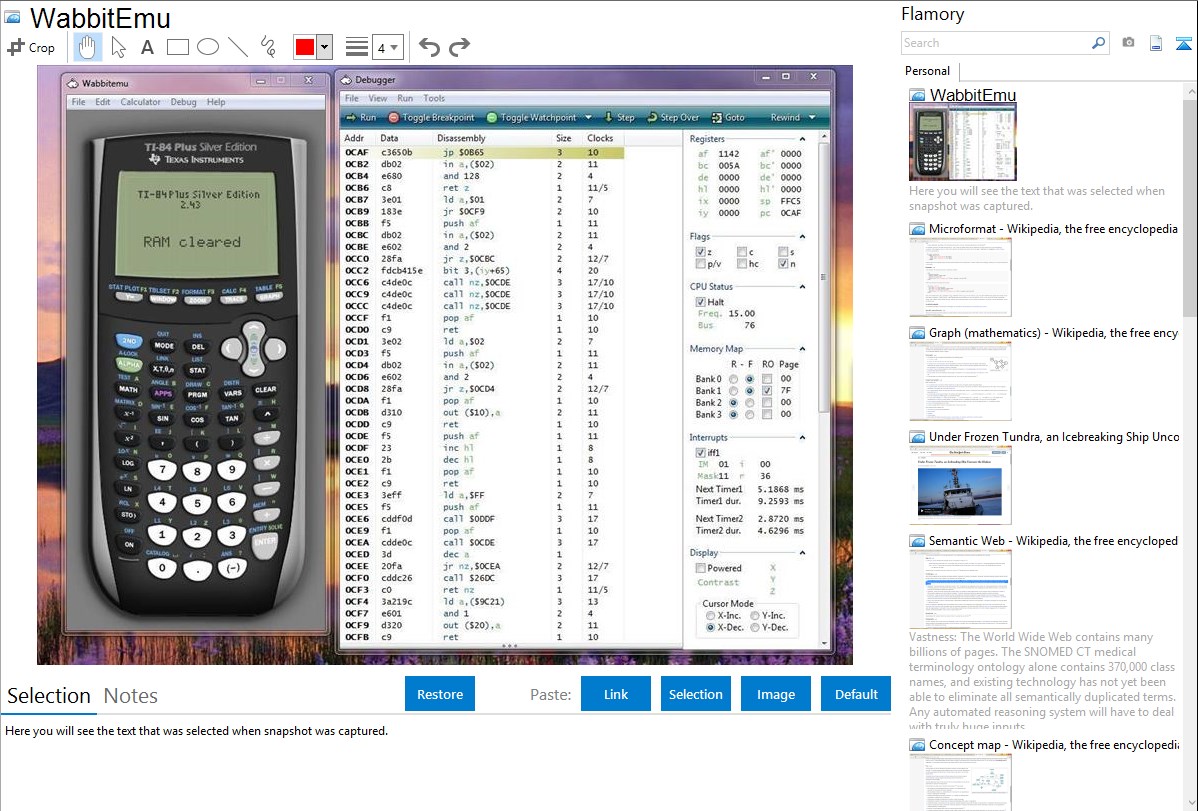Switch to the Notes tab

point(131,696)
